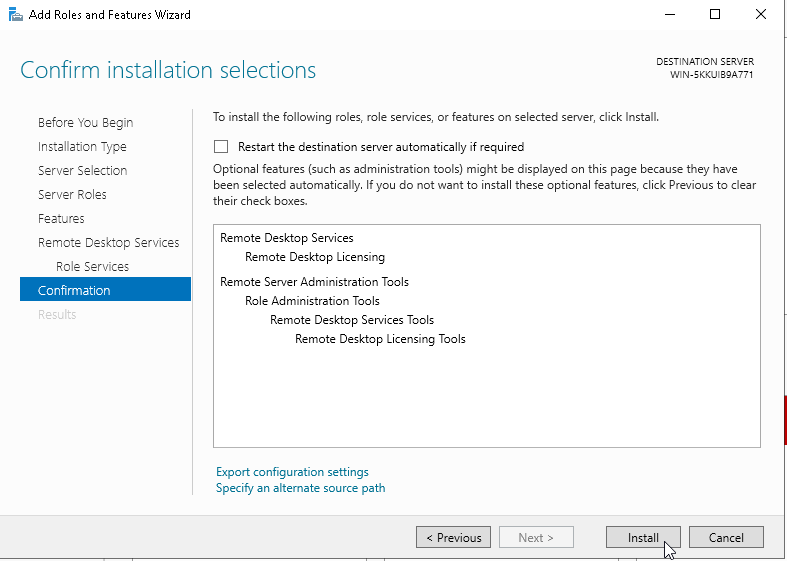The width and height of the screenshot is (787, 561).
Task: Navigate to the Features step
Action: point(61,219)
